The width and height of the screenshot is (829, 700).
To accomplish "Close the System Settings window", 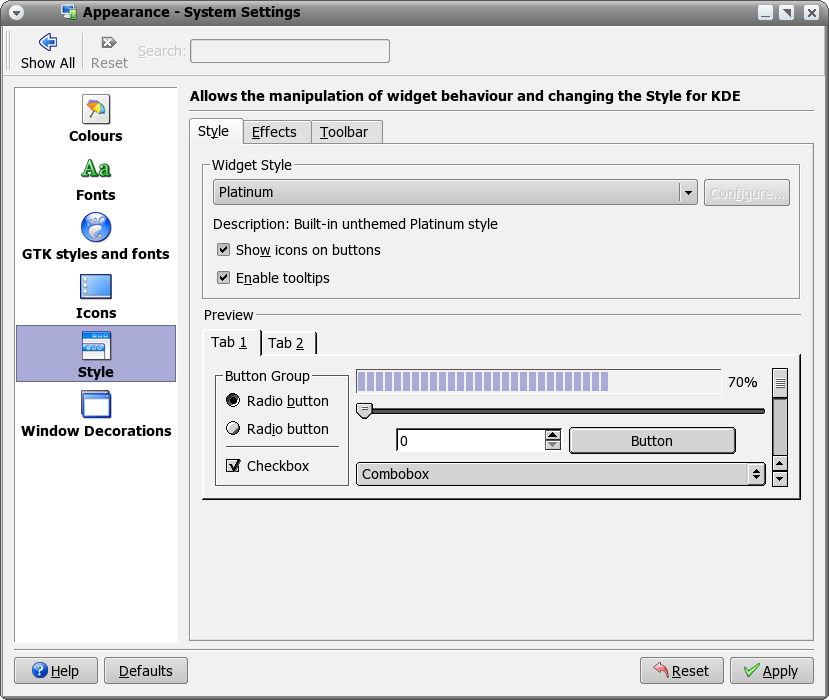I will pos(812,12).
